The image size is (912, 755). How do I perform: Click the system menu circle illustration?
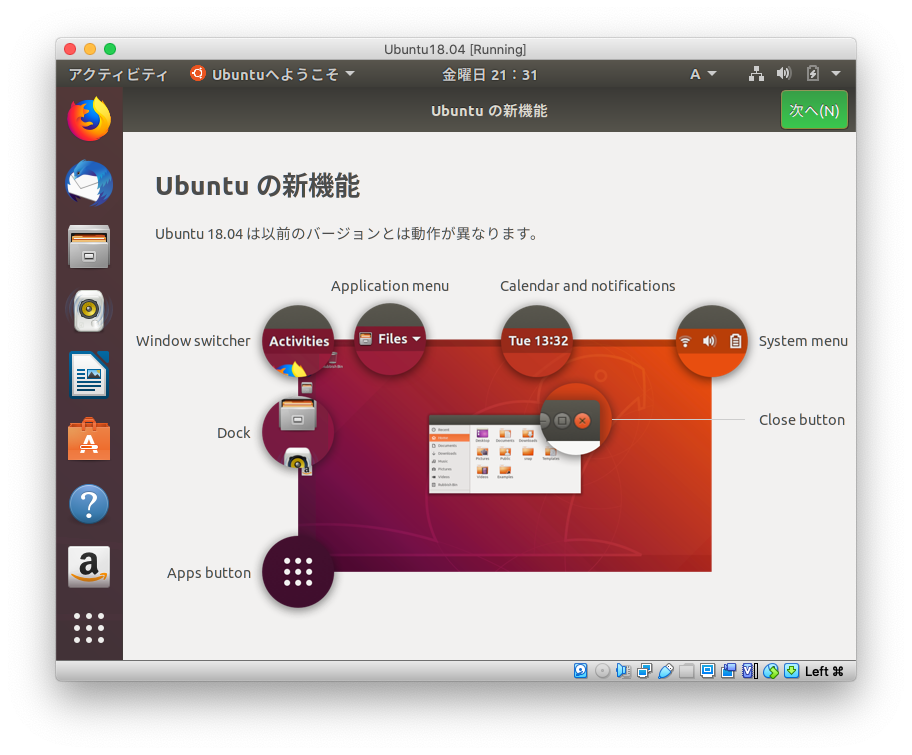coord(711,341)
